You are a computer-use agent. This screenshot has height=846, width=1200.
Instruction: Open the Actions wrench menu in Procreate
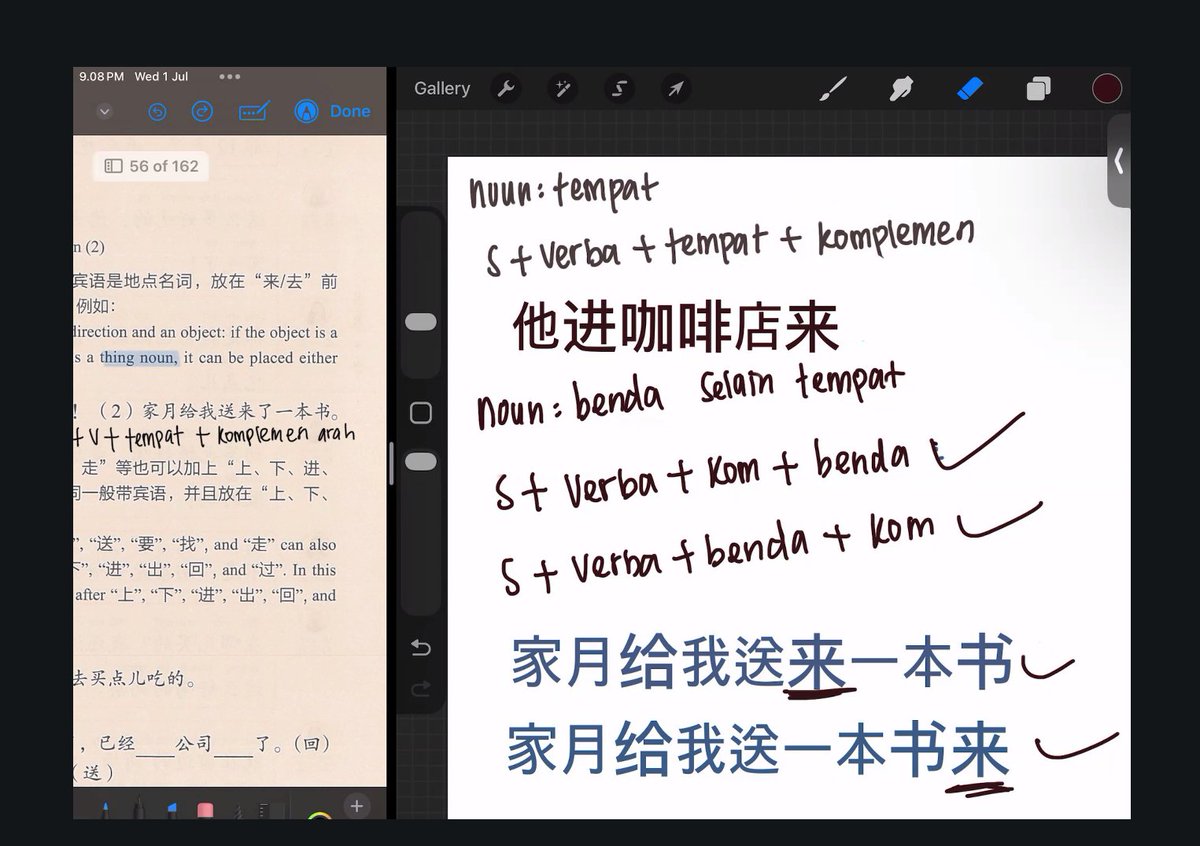pyautogui.click(x=507, y=89)
